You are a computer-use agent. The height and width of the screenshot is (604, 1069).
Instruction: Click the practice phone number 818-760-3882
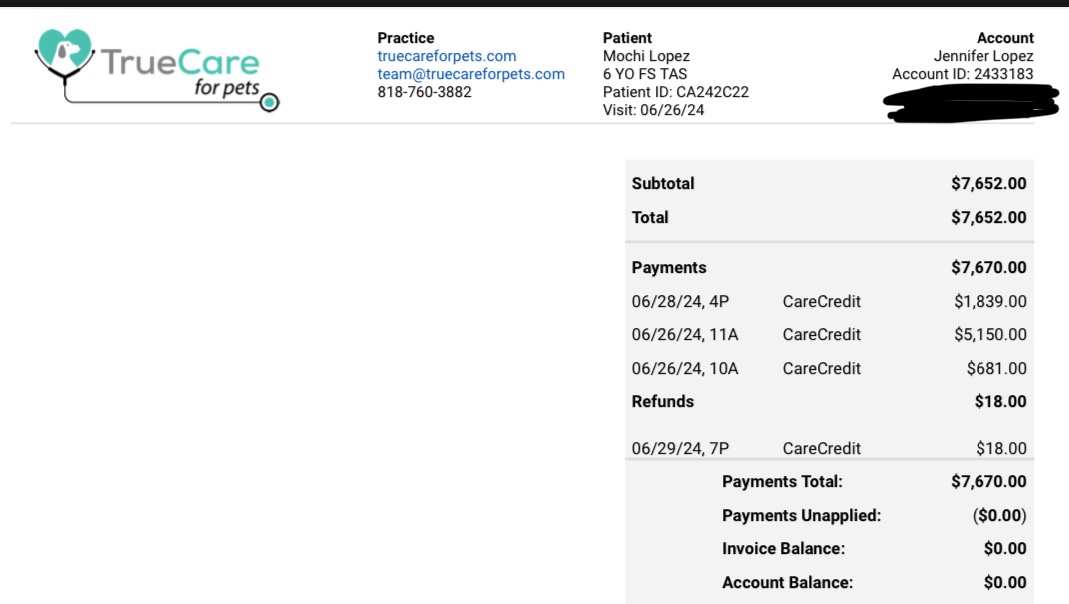tap(424, 92)
